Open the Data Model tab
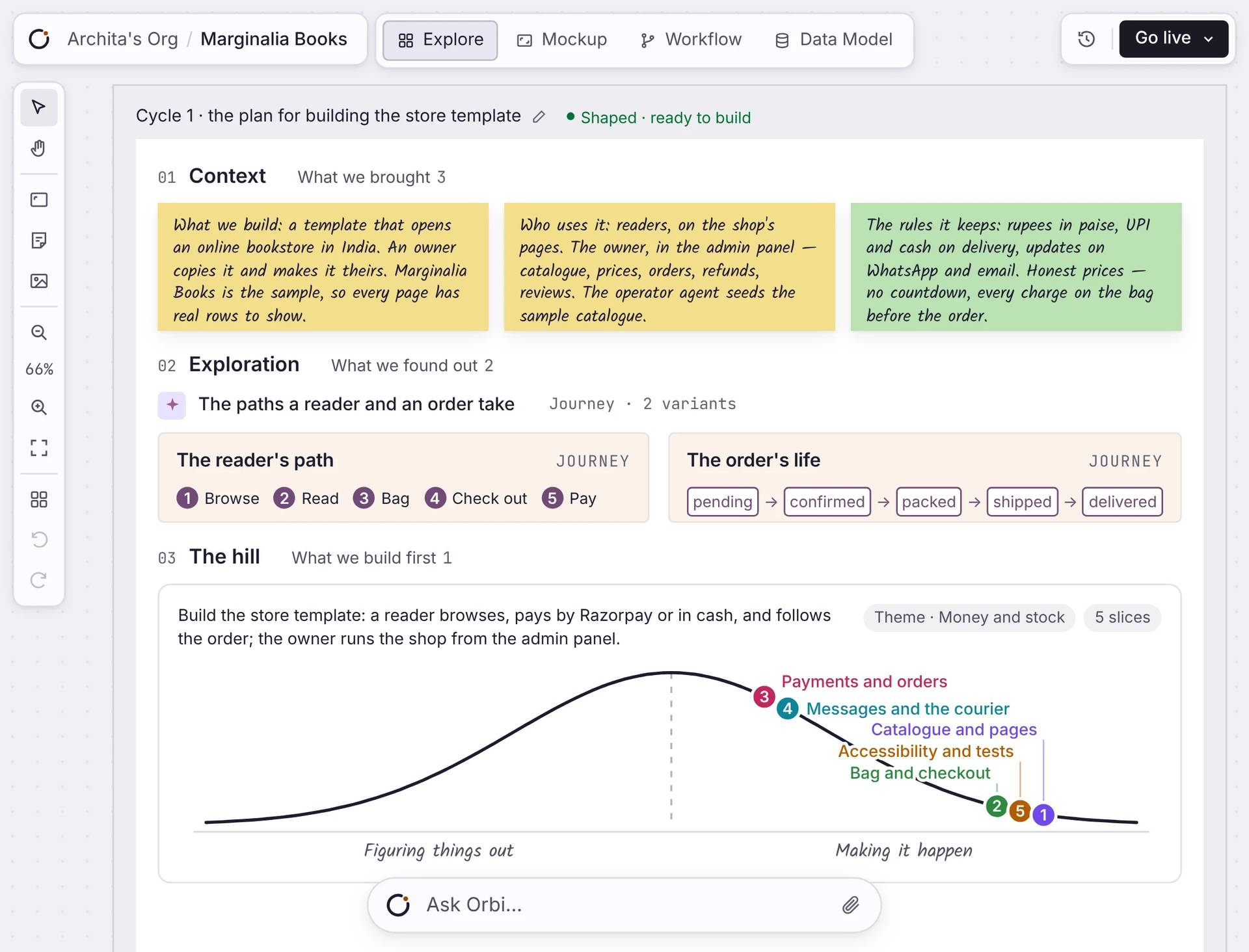The height and width of the screenshot is (952, 1249). pyautogui.click(x=833, y=40)
